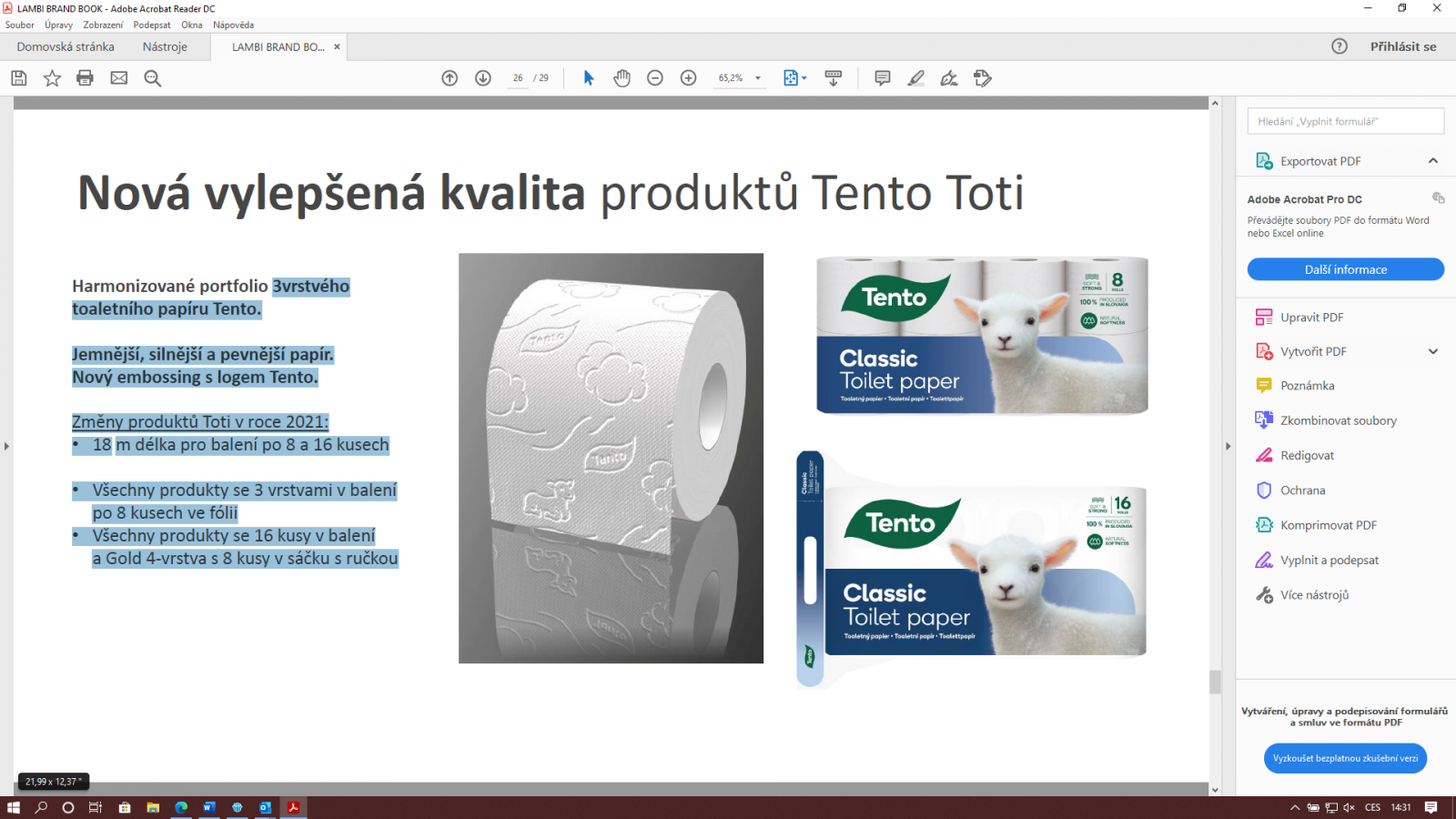
Task: Click scroll down arrow of document
Action: pos(1215,790)
